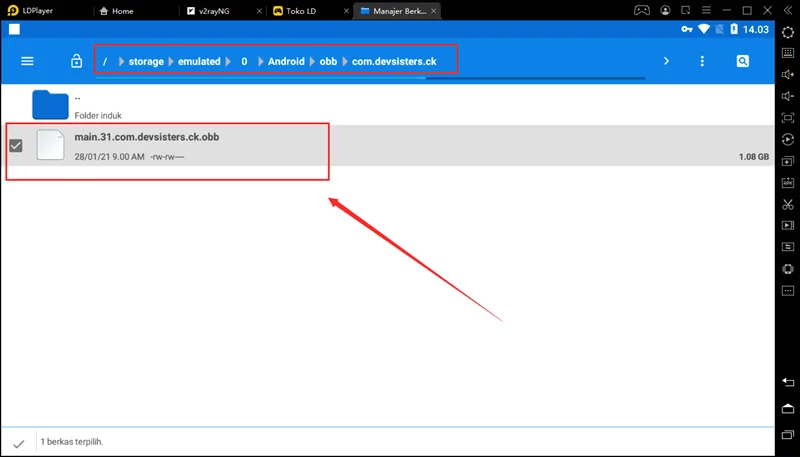Click the battery status icon
Screen dimensions: 800x457
[734, 30]
